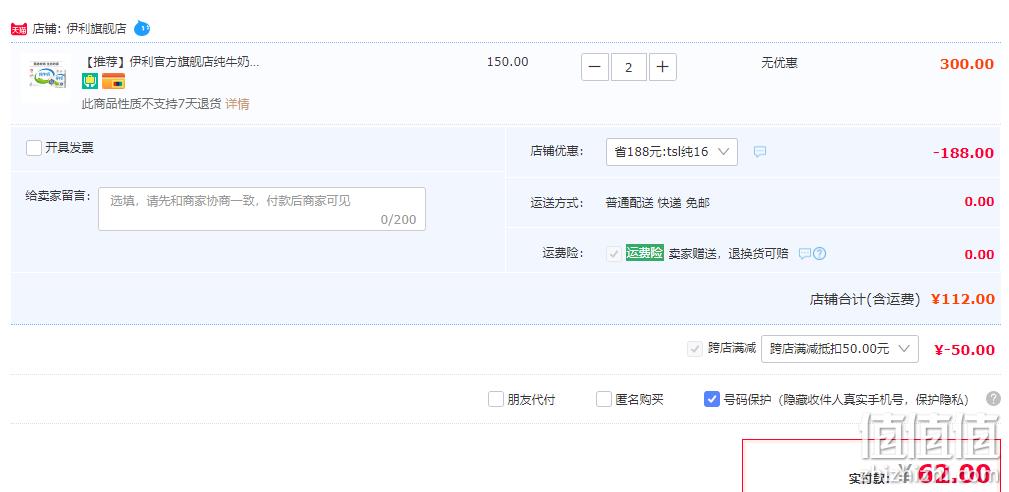
Task: Open the 详情 link about 7天退货
Action: tap(237, 104)
